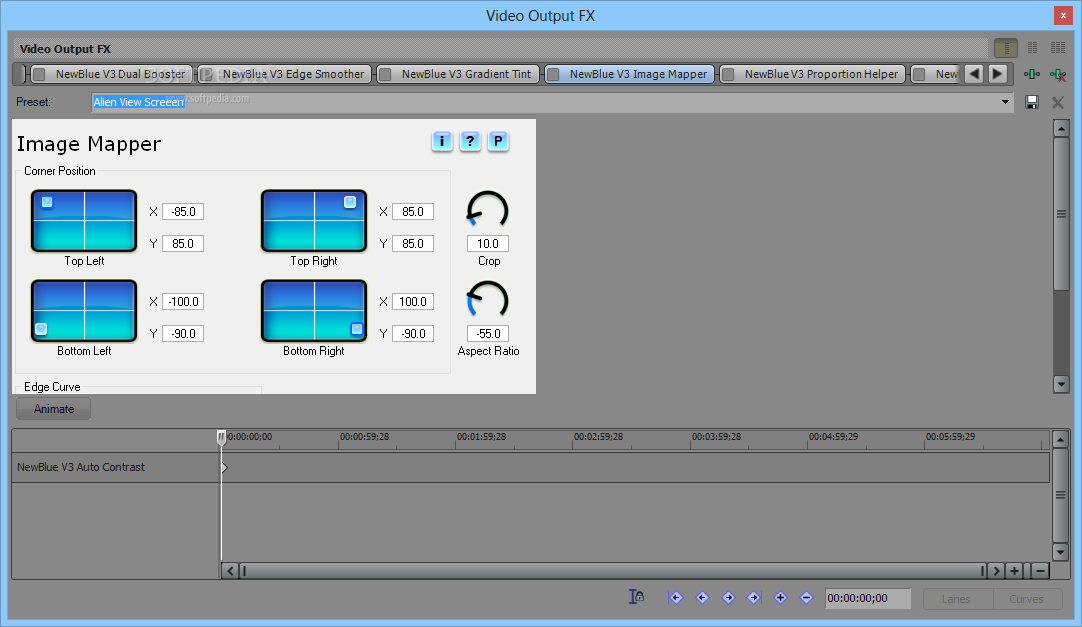
Task: Close the Video Output FX window
Action: coord(1063,15)
